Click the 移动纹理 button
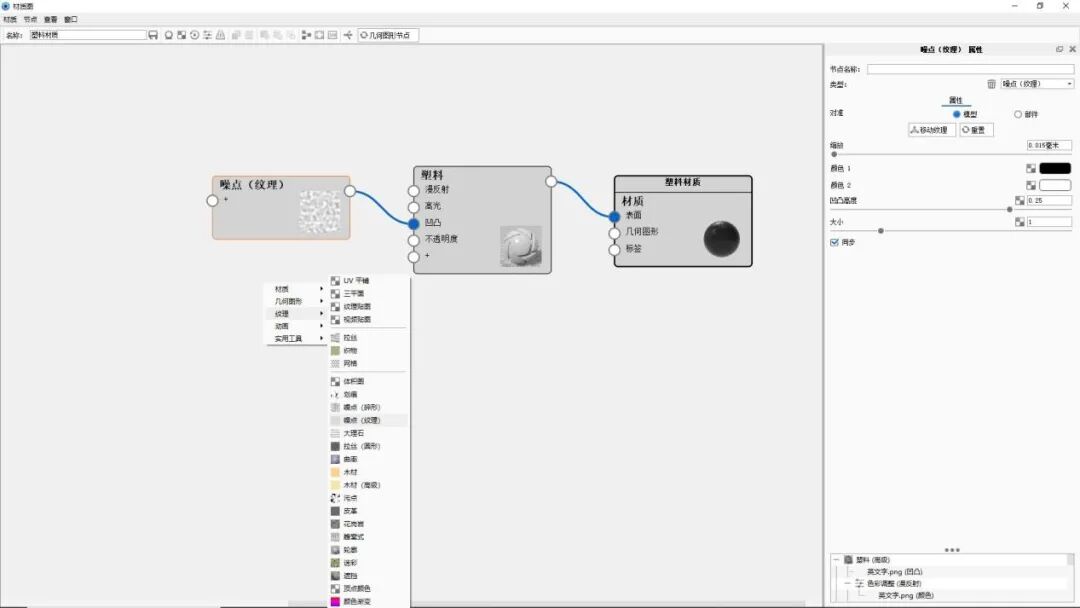Image resolution: width=1080 pixels, height=608 pixels. 932,129
